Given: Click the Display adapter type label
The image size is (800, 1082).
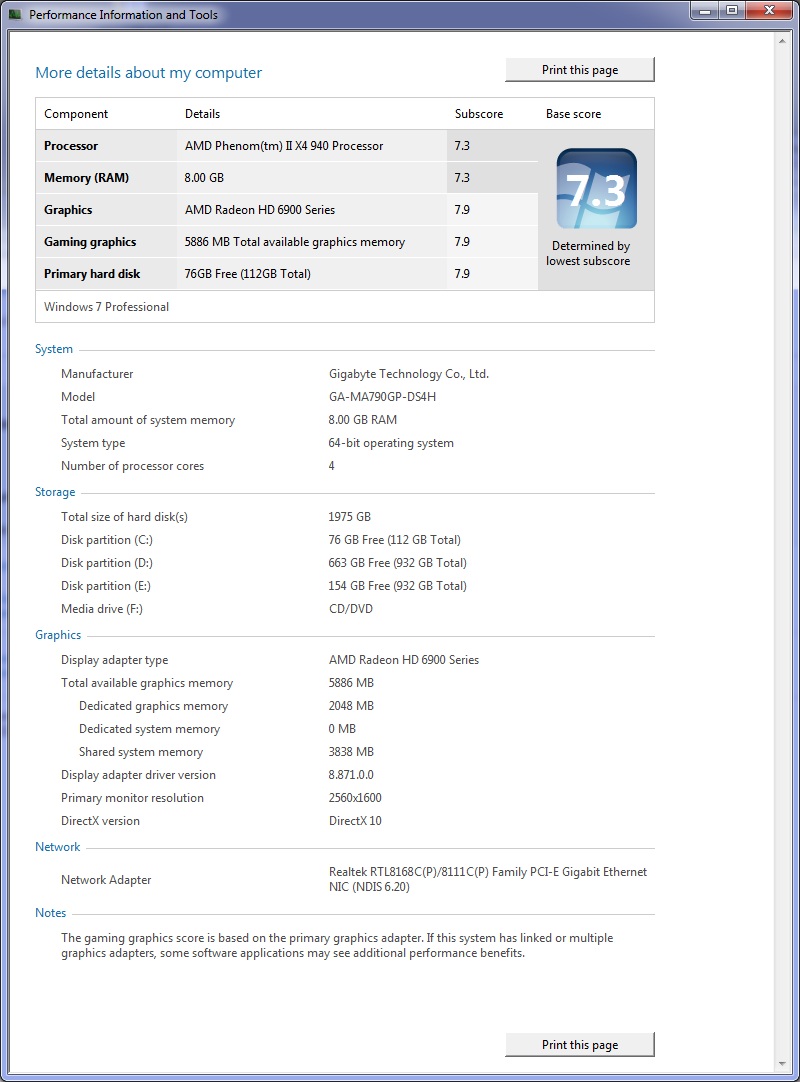Looking at the screenshot, I should (115, 660).
